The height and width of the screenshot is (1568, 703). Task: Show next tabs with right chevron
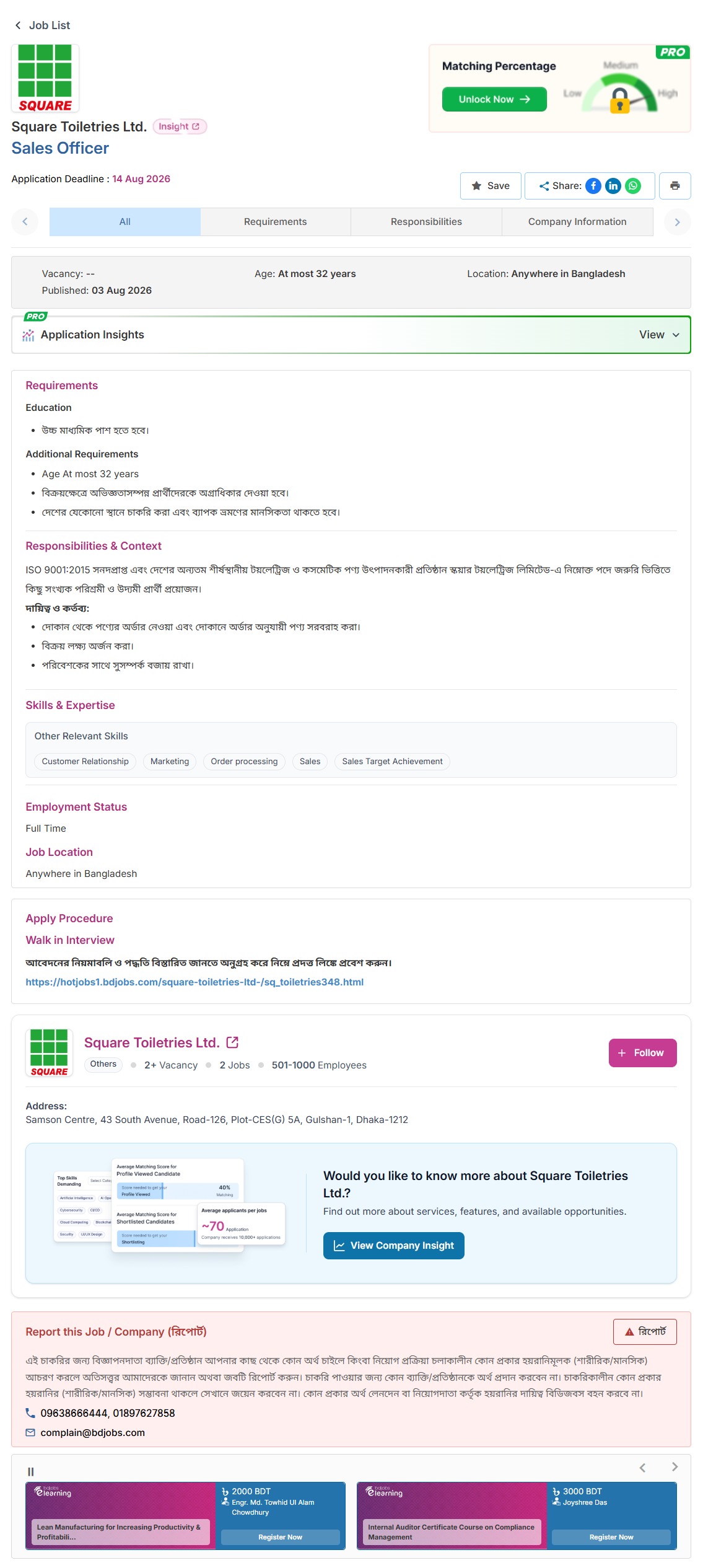(x=677, y=222)
